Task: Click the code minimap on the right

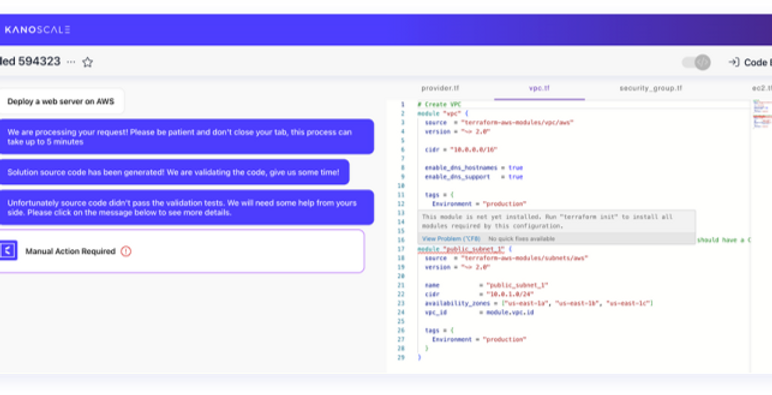Action: point(761,115)
